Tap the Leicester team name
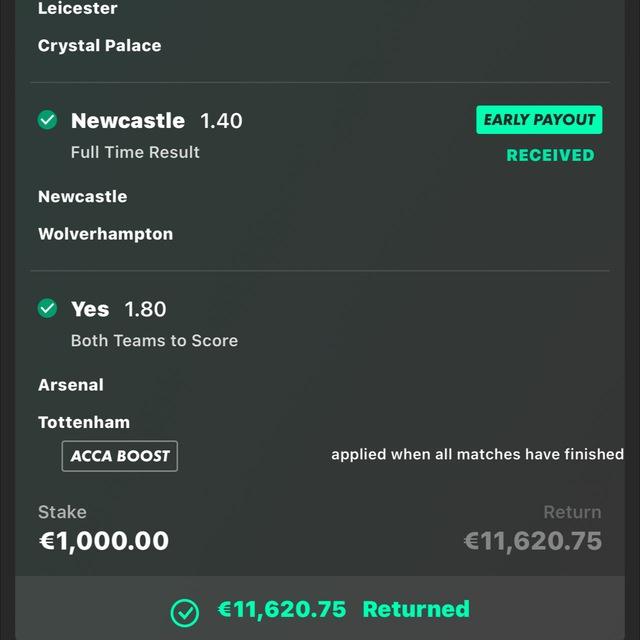The width and height of the screenshot is (640, 640). click(78, 8)
